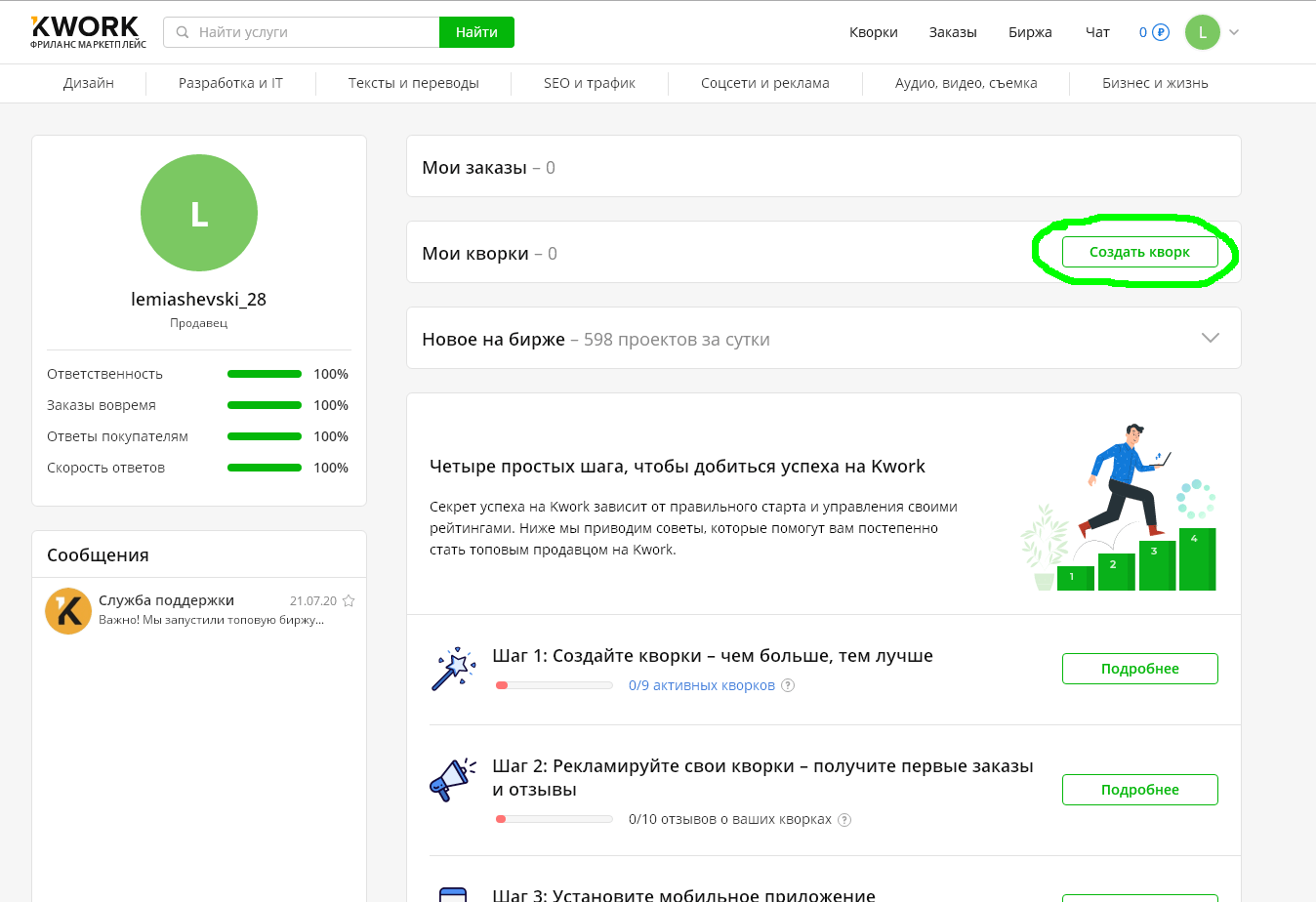This screenshot has height=902, width=1316.
Task: Open Биржа in top navigation
Action: coord(1030,32)
